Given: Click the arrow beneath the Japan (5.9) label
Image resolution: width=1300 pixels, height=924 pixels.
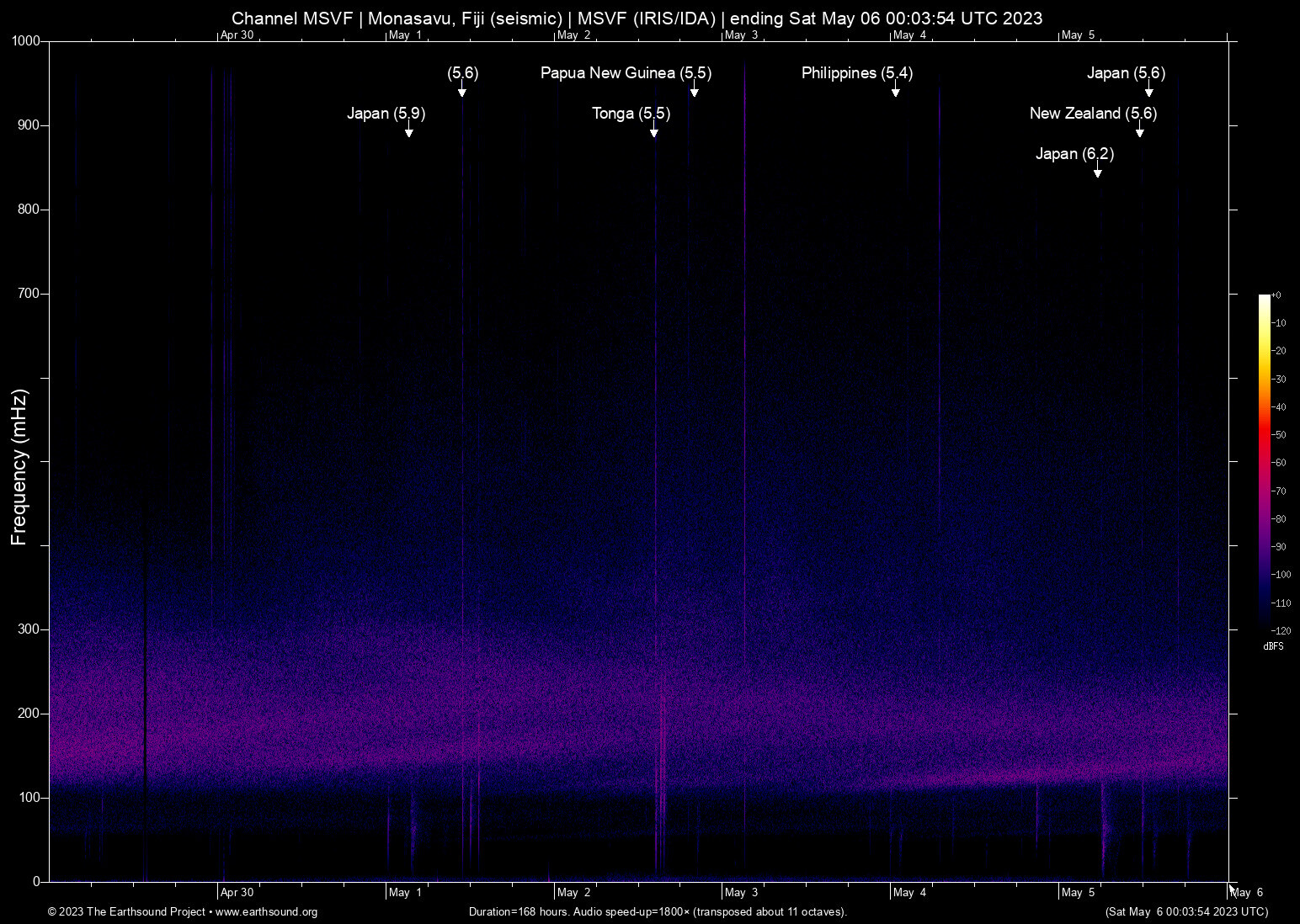Looking at the screenshot, I should click(409, 131).
